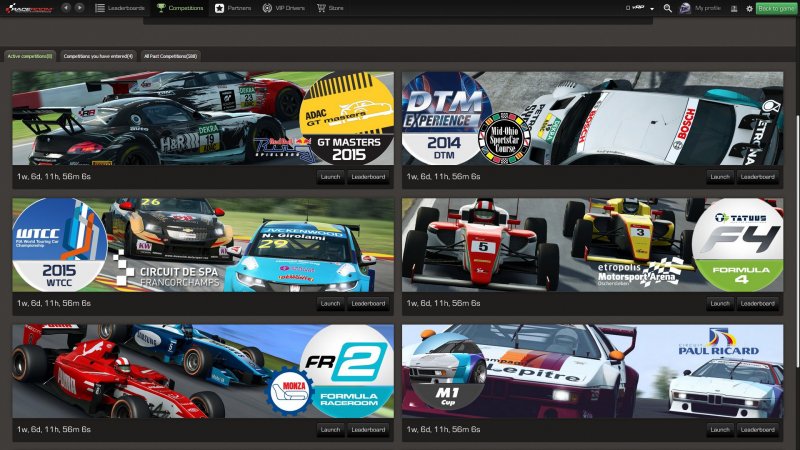This screenshot has width=800, height=450.
Task: Click the vRP balance text
Action: pyautogui.click(x=635, y=8)
